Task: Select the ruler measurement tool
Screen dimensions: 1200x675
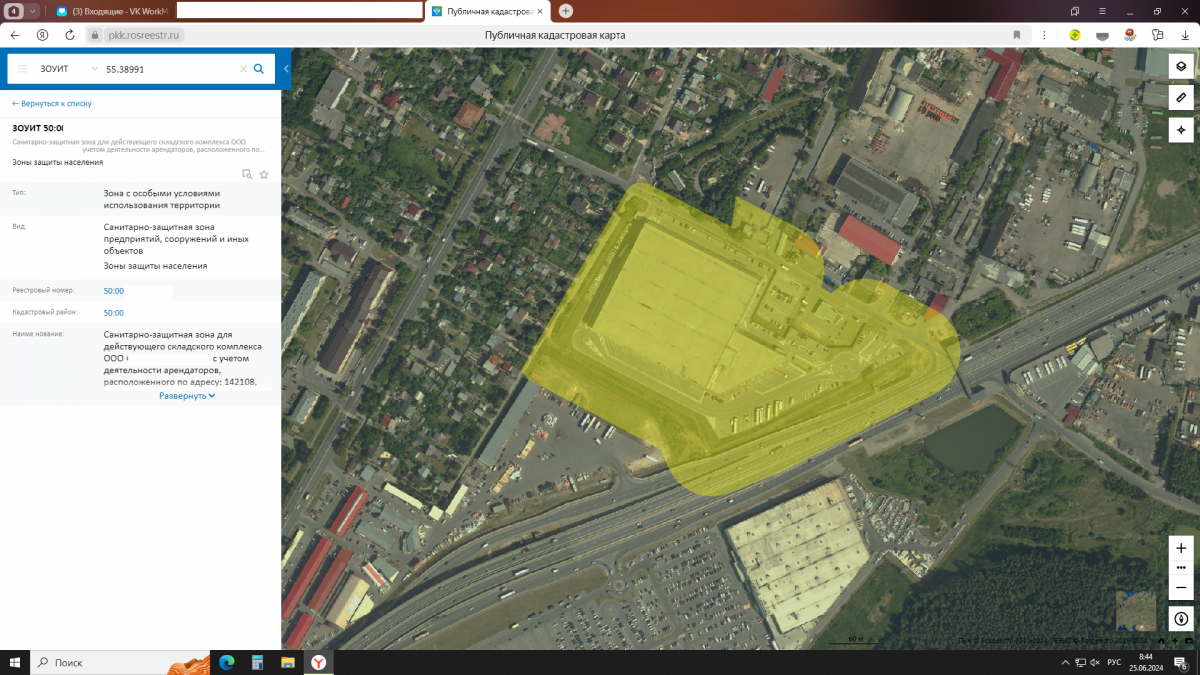Action: click(1181, 98)
